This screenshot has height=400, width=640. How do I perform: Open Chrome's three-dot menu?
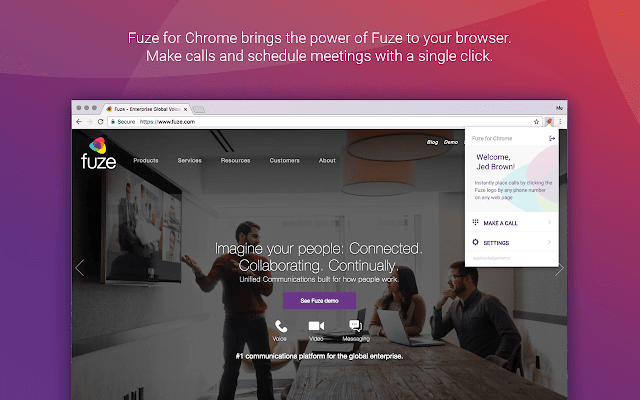pos(560,122)
